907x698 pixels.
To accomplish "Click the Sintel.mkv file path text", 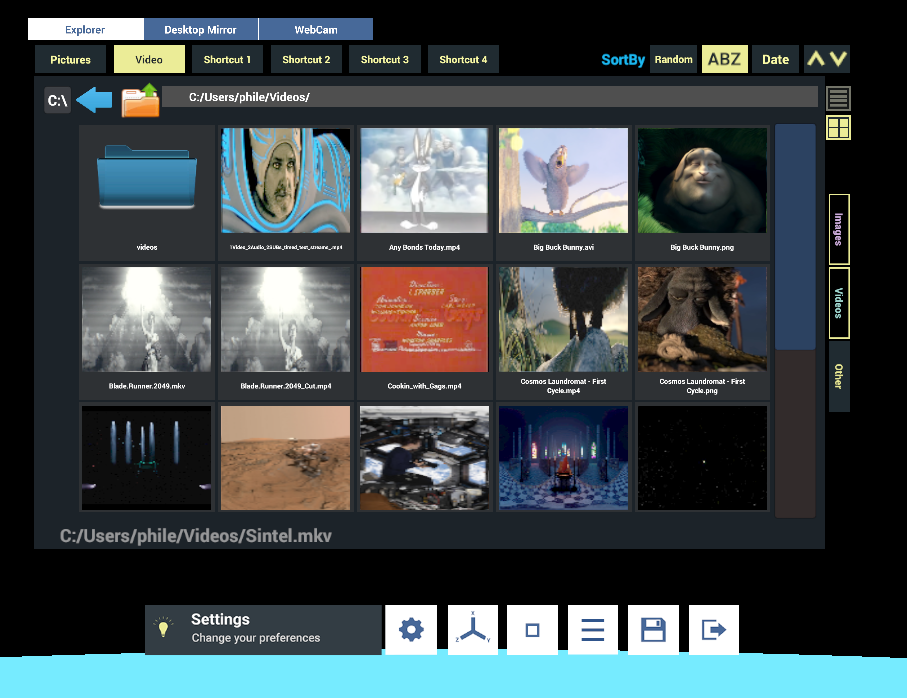I will [x=196, y=536].
